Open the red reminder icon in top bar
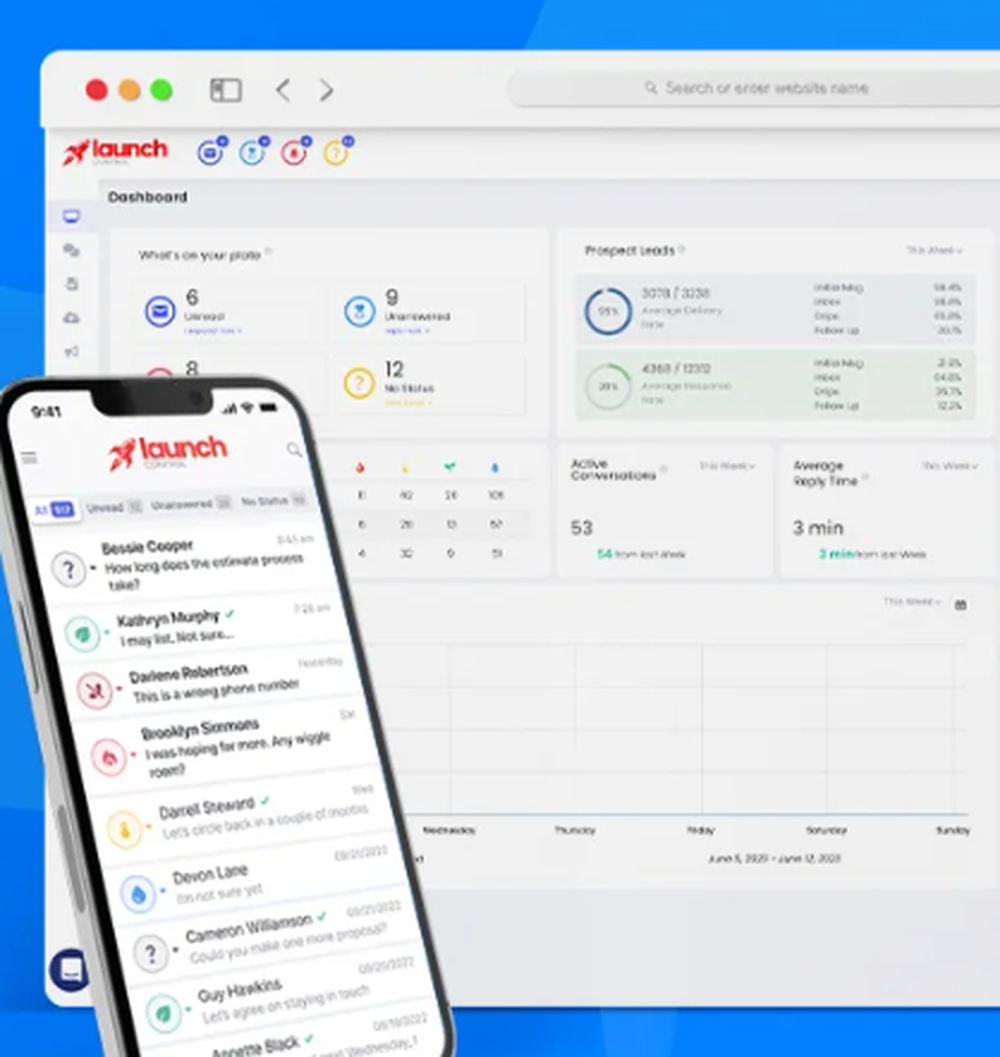Screen dimensions: 1000x1057 click(x=295, y=152)
